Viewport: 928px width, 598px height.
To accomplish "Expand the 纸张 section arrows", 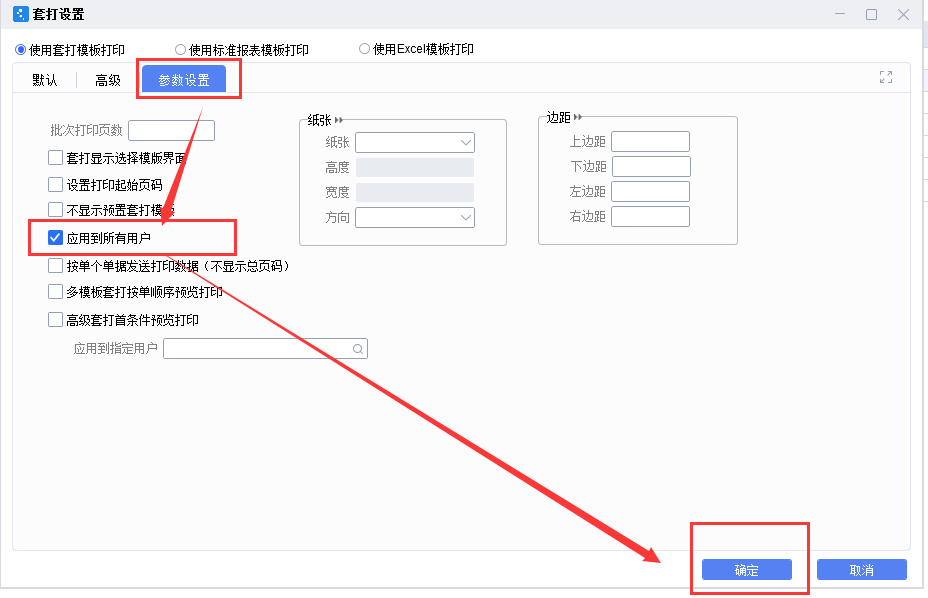I will coord(339,120).
